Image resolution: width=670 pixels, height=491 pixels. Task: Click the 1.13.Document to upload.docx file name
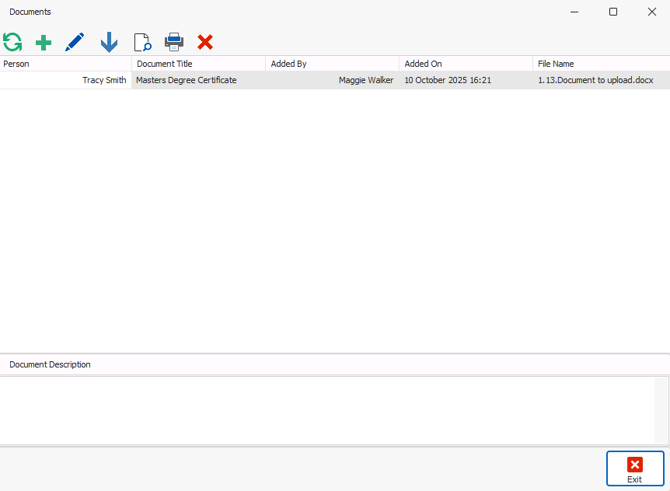pyautogui.click(x=595, y=80)
